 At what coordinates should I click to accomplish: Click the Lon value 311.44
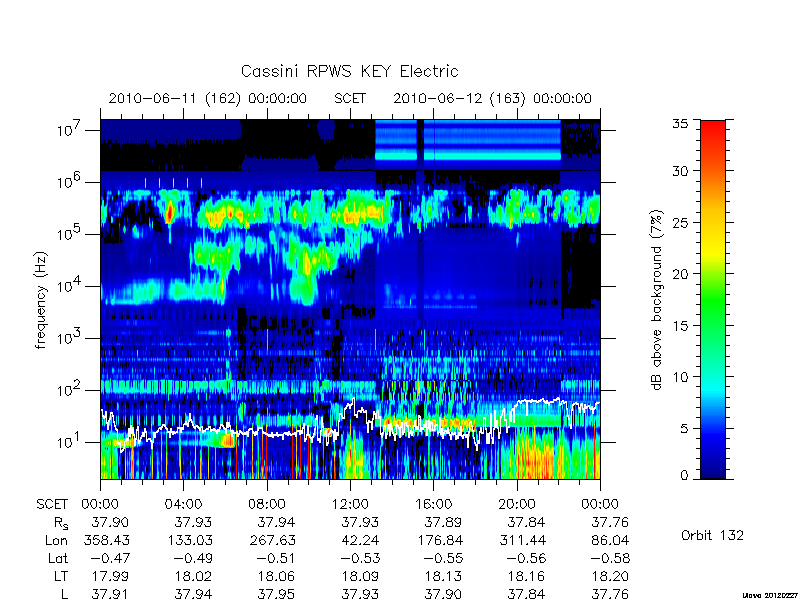coord(522,540)
